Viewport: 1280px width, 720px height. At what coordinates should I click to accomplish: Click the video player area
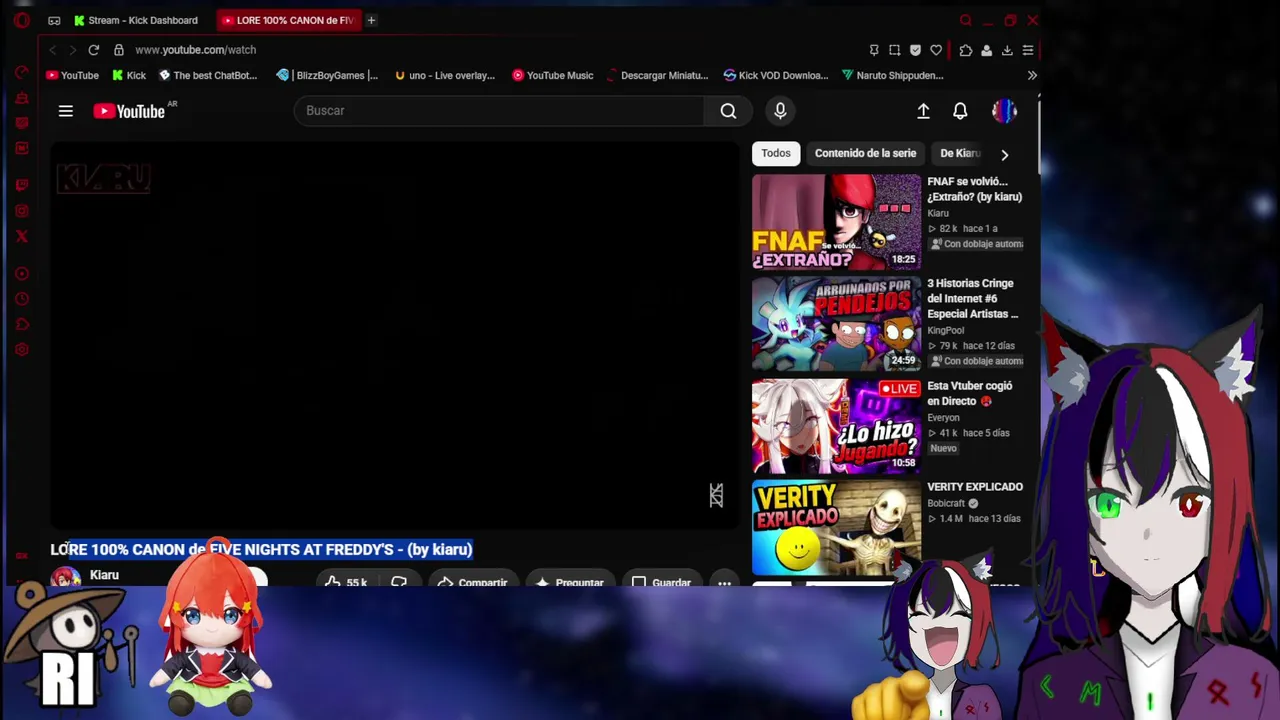coord(396,334)
